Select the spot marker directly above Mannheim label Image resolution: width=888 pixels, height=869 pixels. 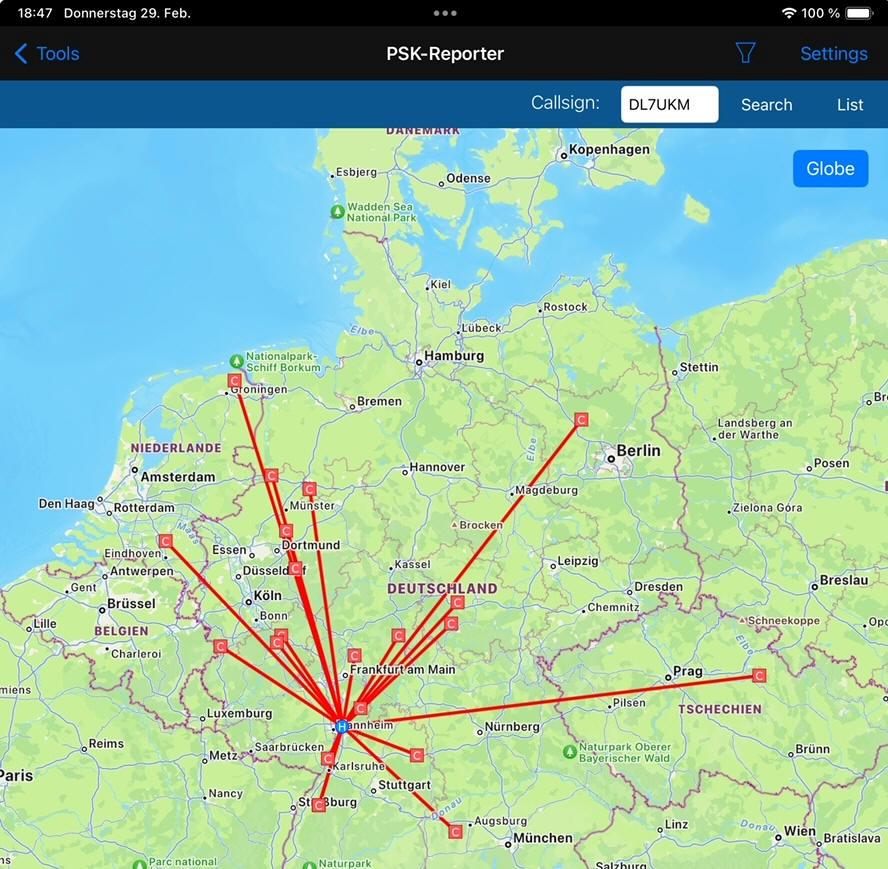pos(361,708)
